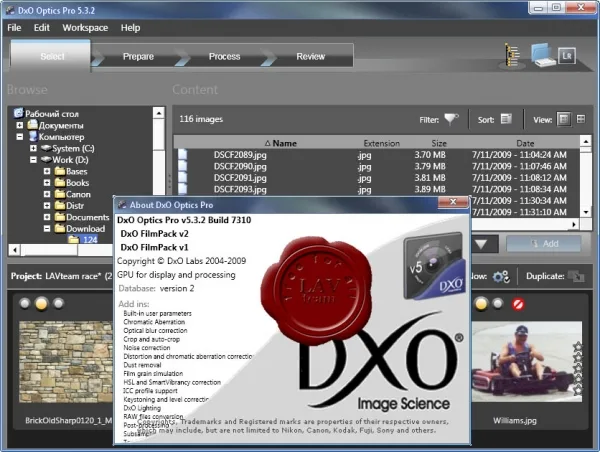The image size is (600, 452).
Task: Expand the Canon folder node
Action: point(47,194)
